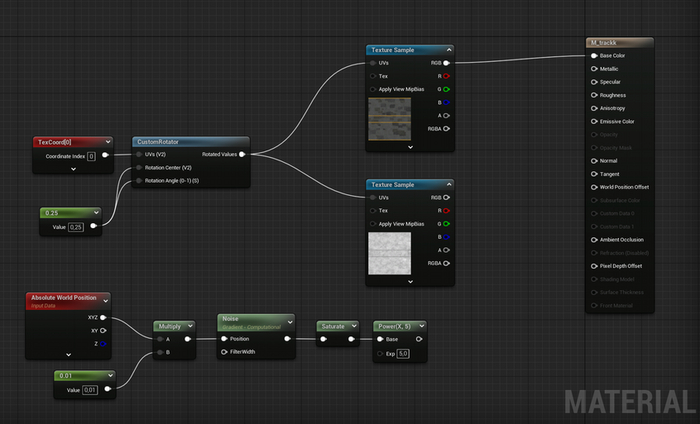Click the Emissive Color input pin
Screen dimensions: 700x424
pos(594,122)
